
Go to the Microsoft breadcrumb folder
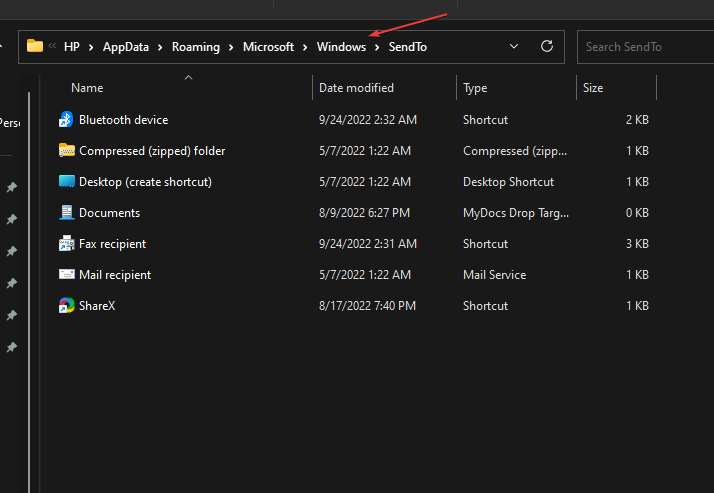(x=268, y=47)
